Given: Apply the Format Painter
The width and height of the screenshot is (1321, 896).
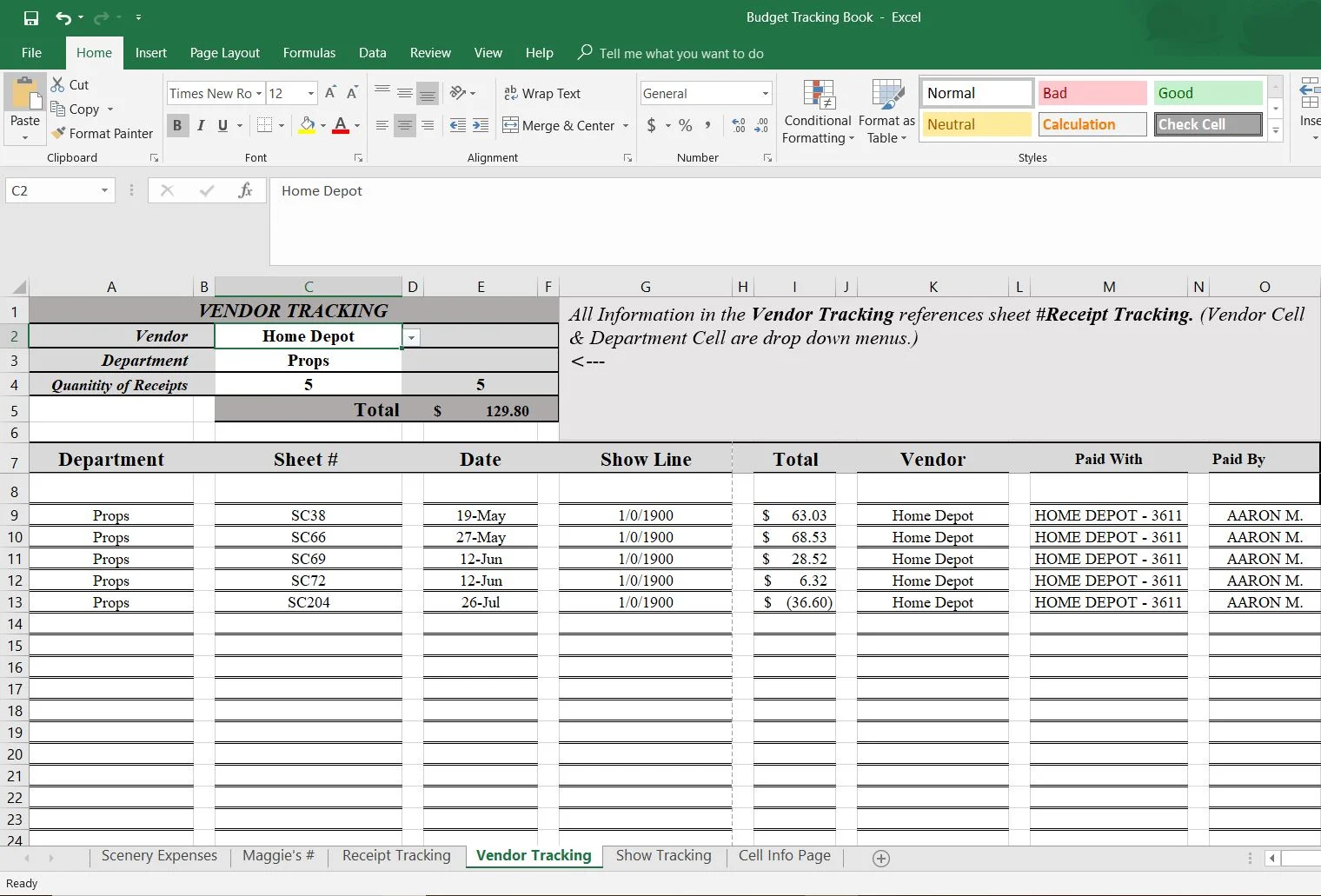Looking at the screenshot, I should click(103, 133).
